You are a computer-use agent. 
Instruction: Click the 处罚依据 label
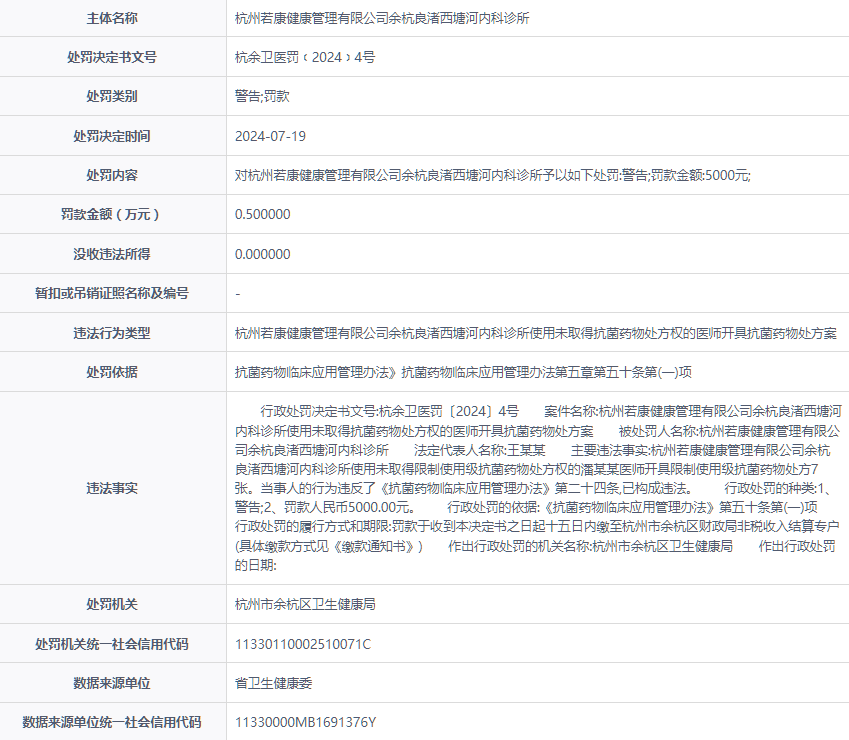[112, 372]
